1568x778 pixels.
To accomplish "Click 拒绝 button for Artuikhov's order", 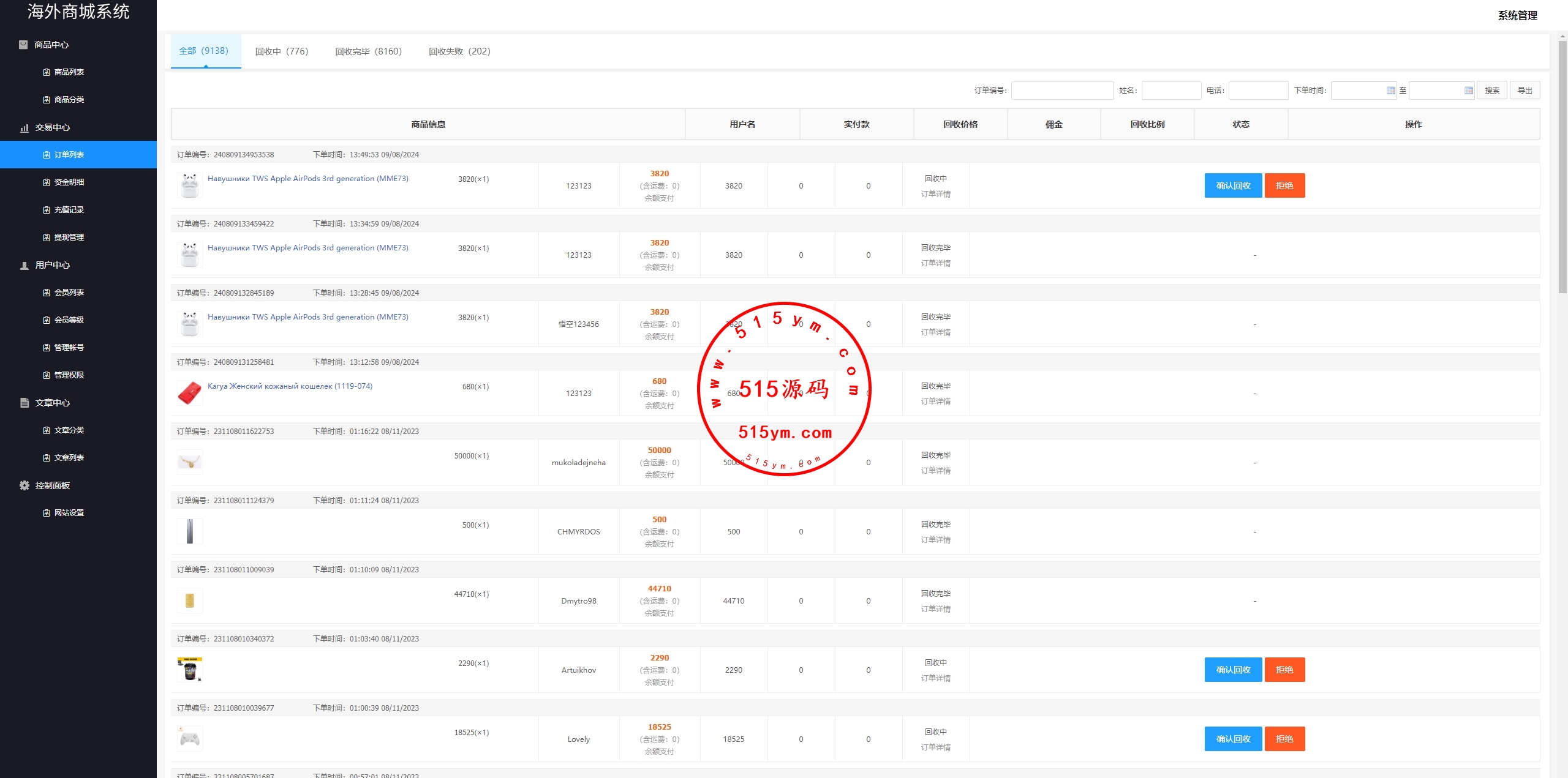I will (x=1284, y=670).
